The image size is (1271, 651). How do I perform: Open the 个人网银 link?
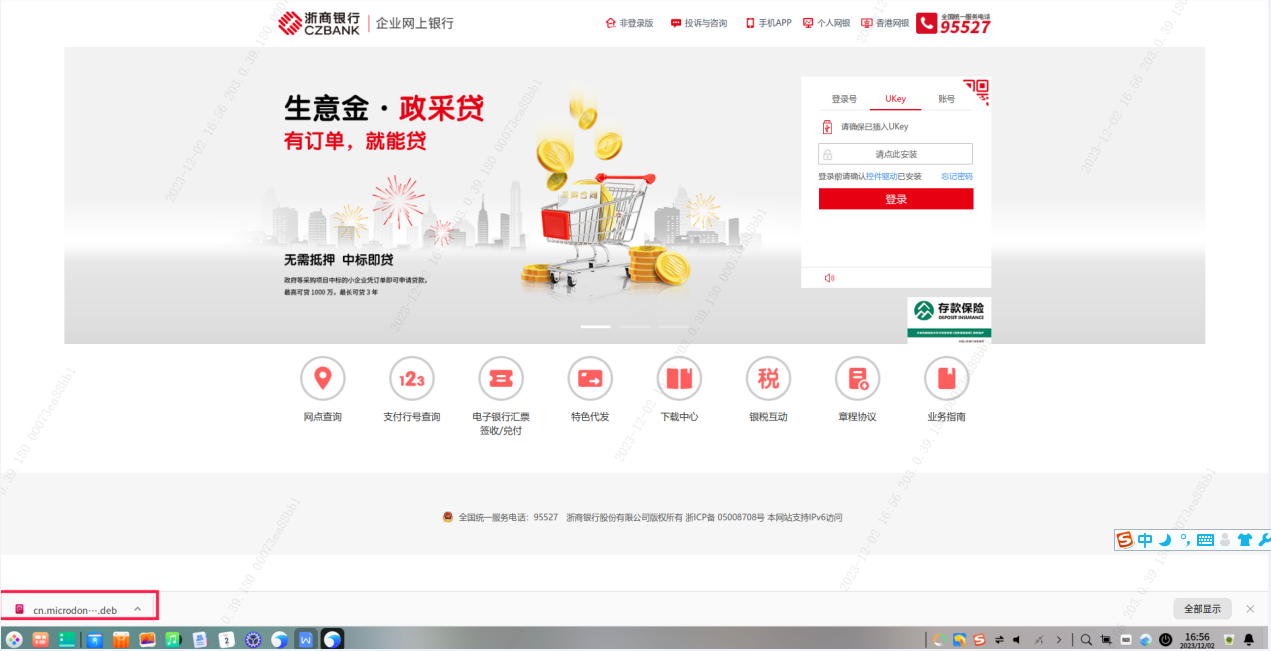pyautogui.click(x=826, y=23)
